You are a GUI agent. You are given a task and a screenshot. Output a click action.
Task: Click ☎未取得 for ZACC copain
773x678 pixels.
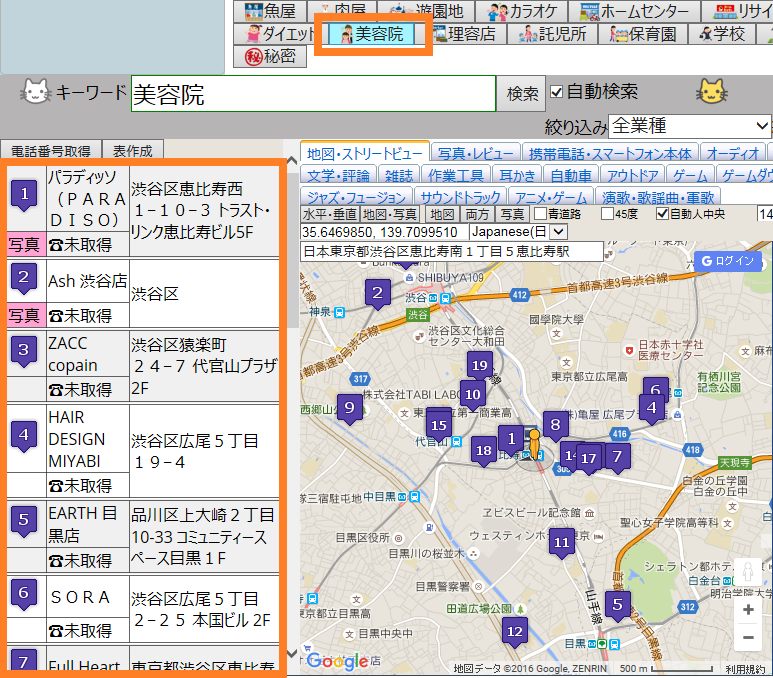click(x=80, y=390)
